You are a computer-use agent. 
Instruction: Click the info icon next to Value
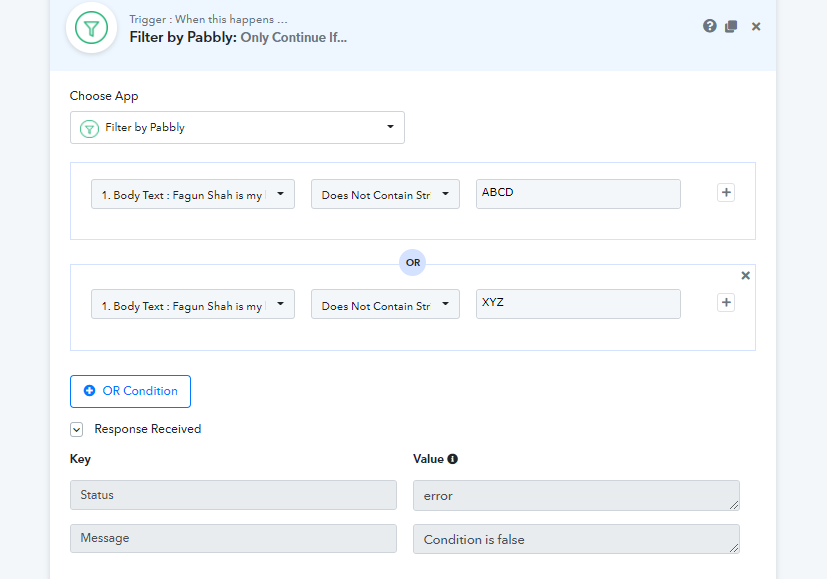(453, 459)
